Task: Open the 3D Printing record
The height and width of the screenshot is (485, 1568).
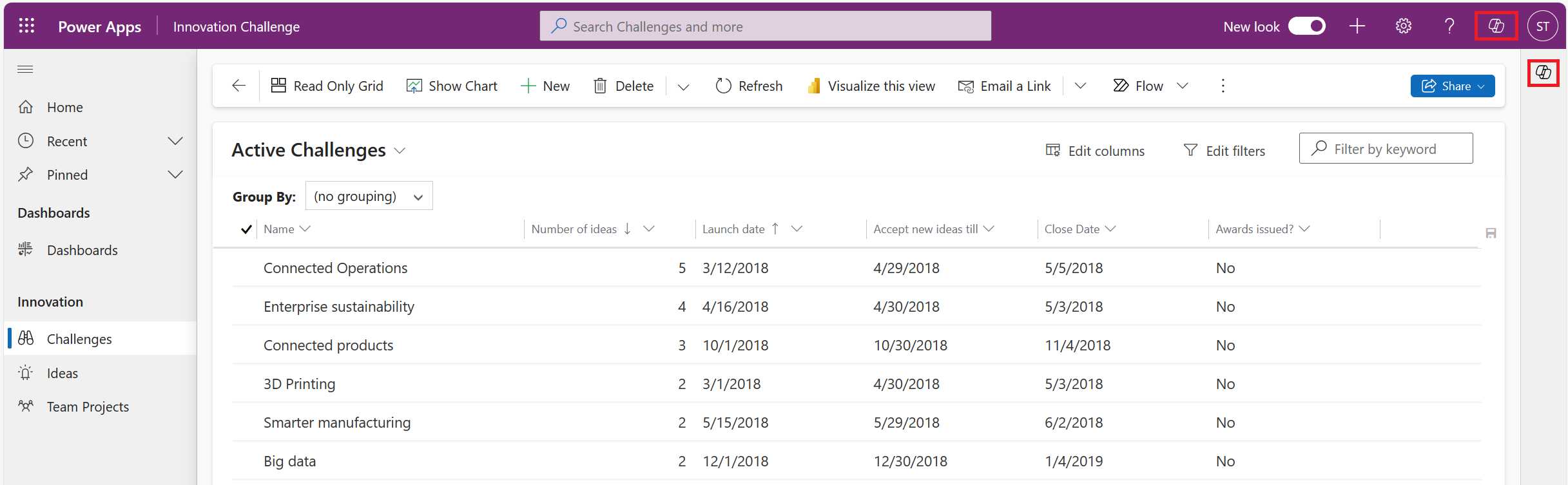Action: (x=299, y=384)
